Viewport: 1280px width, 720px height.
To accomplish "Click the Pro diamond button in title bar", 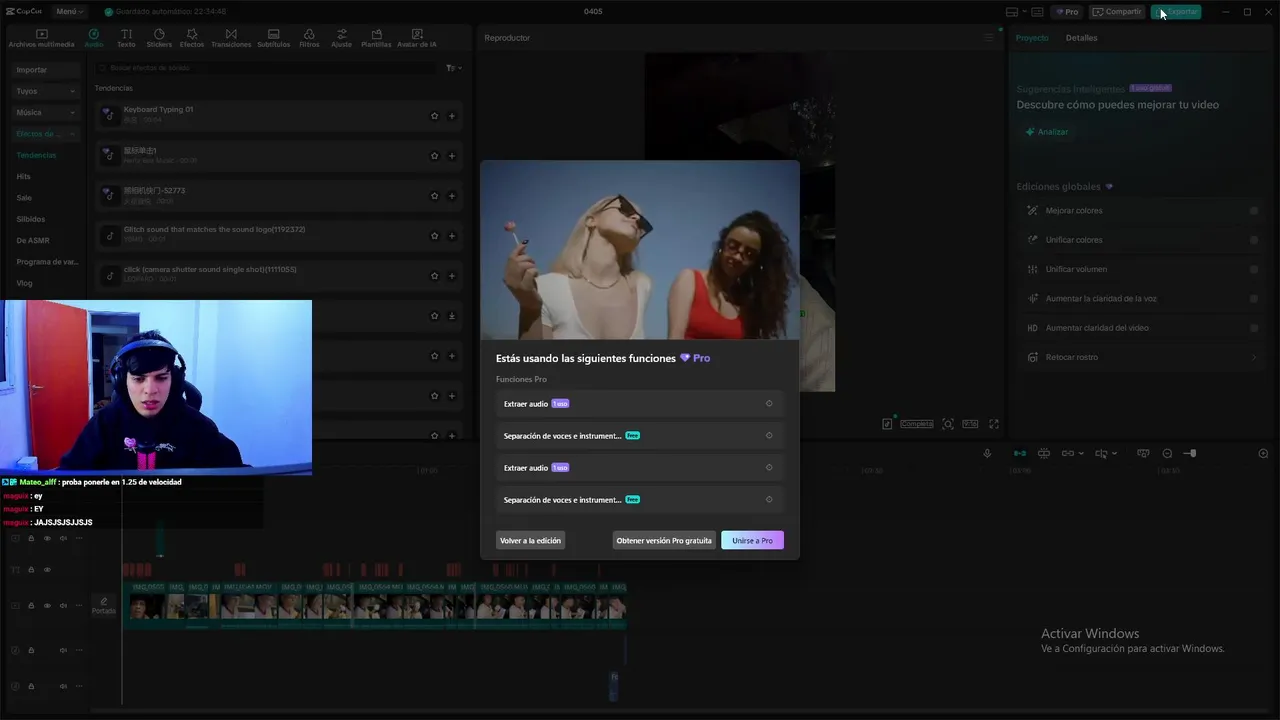I will (1067, 12).
